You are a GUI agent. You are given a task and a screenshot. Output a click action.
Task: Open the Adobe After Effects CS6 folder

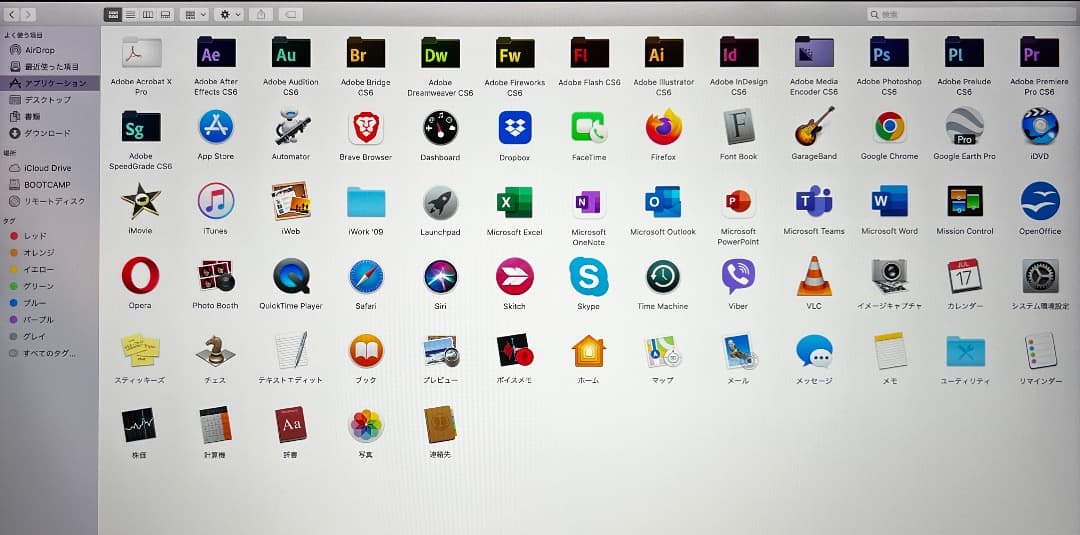point(216,52)
